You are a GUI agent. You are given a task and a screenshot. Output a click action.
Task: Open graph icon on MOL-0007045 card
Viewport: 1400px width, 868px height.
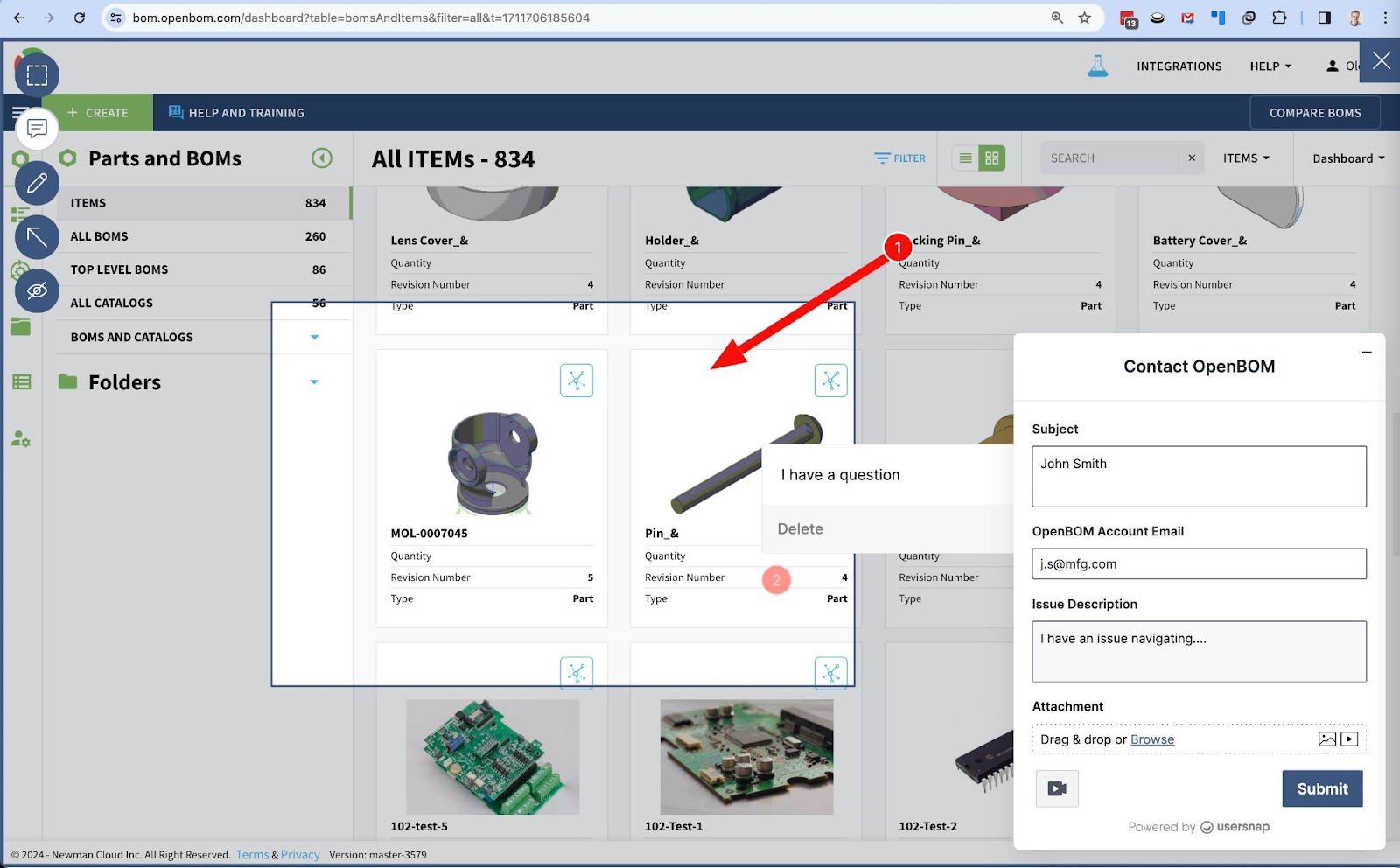577,381
